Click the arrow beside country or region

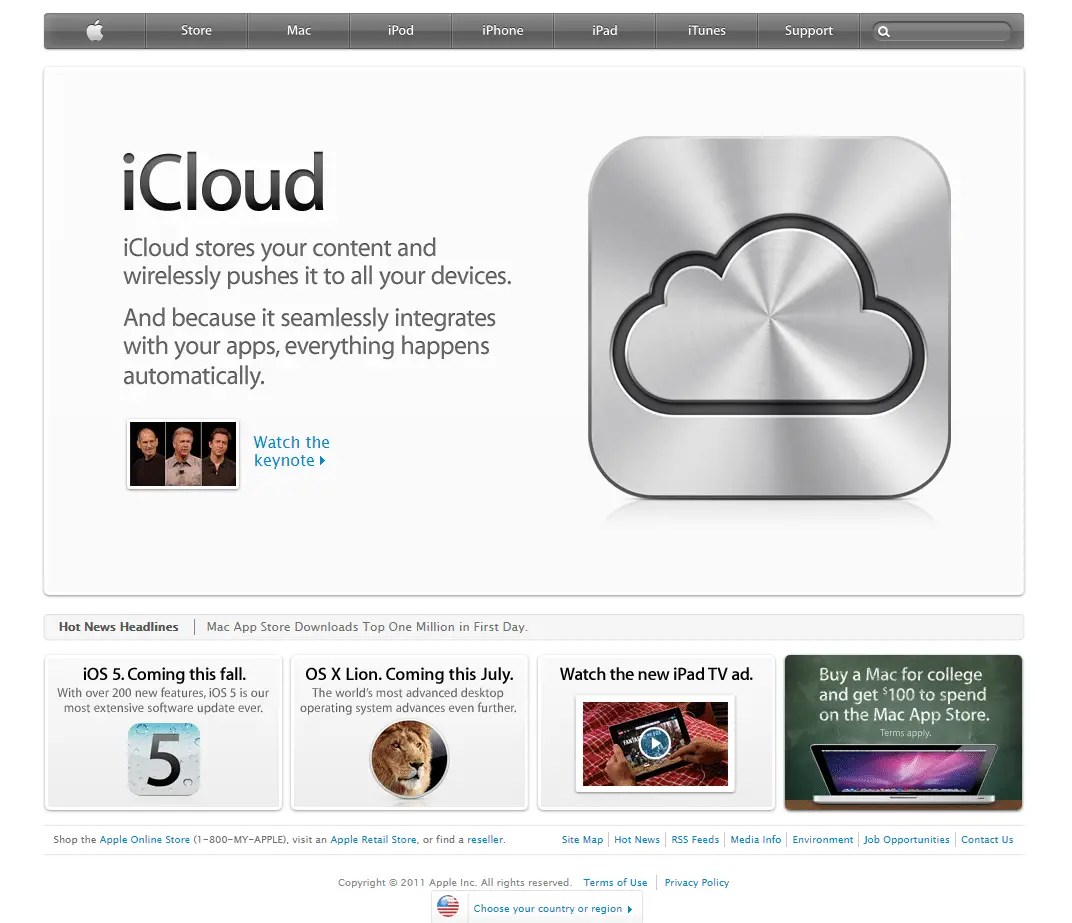pyautogui.click(x=630, y=909)
